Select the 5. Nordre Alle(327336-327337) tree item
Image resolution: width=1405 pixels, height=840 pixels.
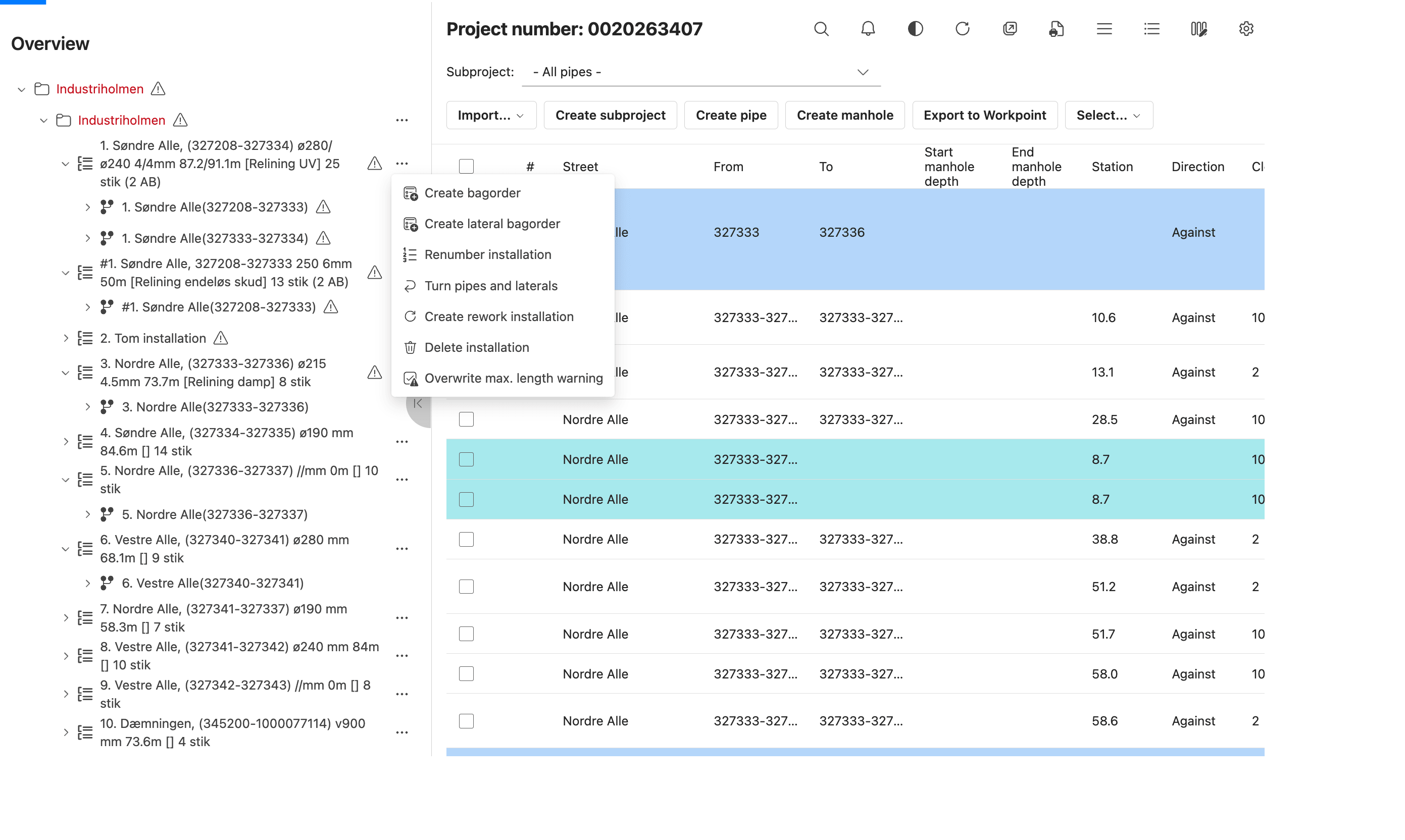tap(215, 514)
